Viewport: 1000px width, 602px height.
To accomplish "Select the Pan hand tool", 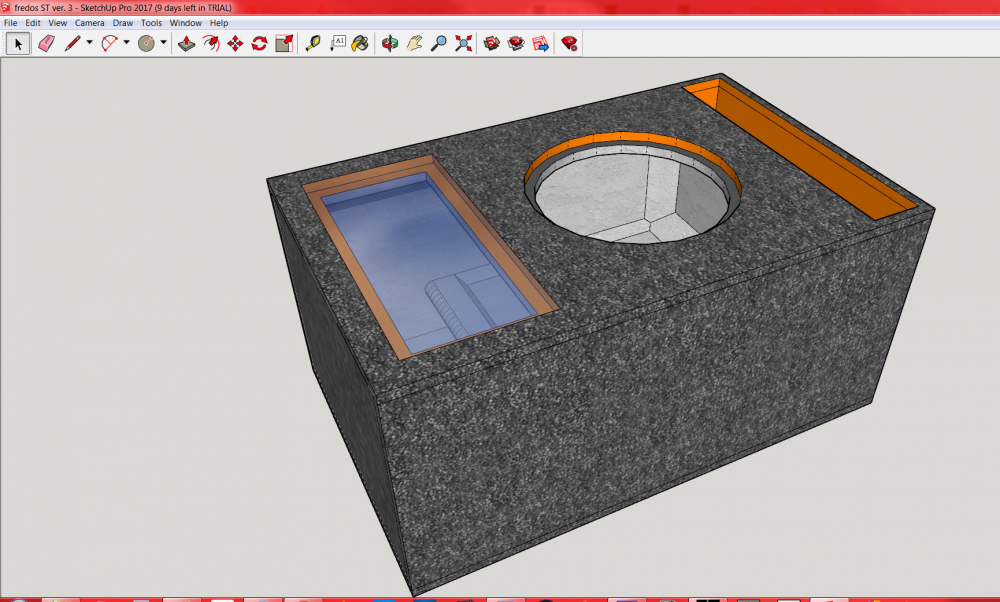I will (x=415, y=43).
